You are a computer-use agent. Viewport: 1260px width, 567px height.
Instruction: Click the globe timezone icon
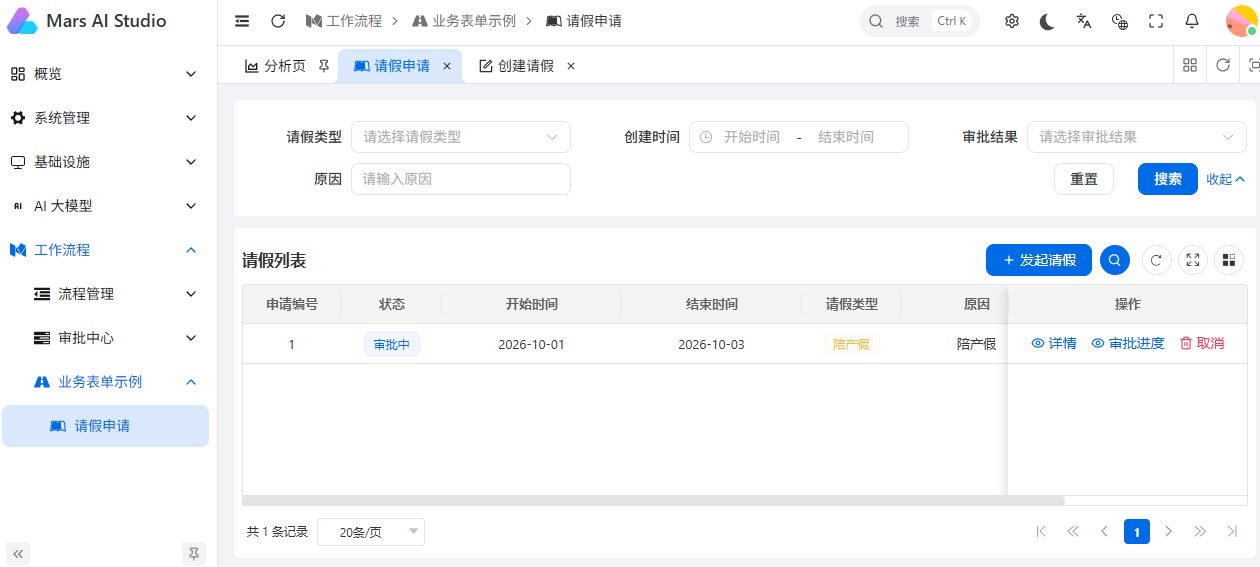coord(1120,21)
